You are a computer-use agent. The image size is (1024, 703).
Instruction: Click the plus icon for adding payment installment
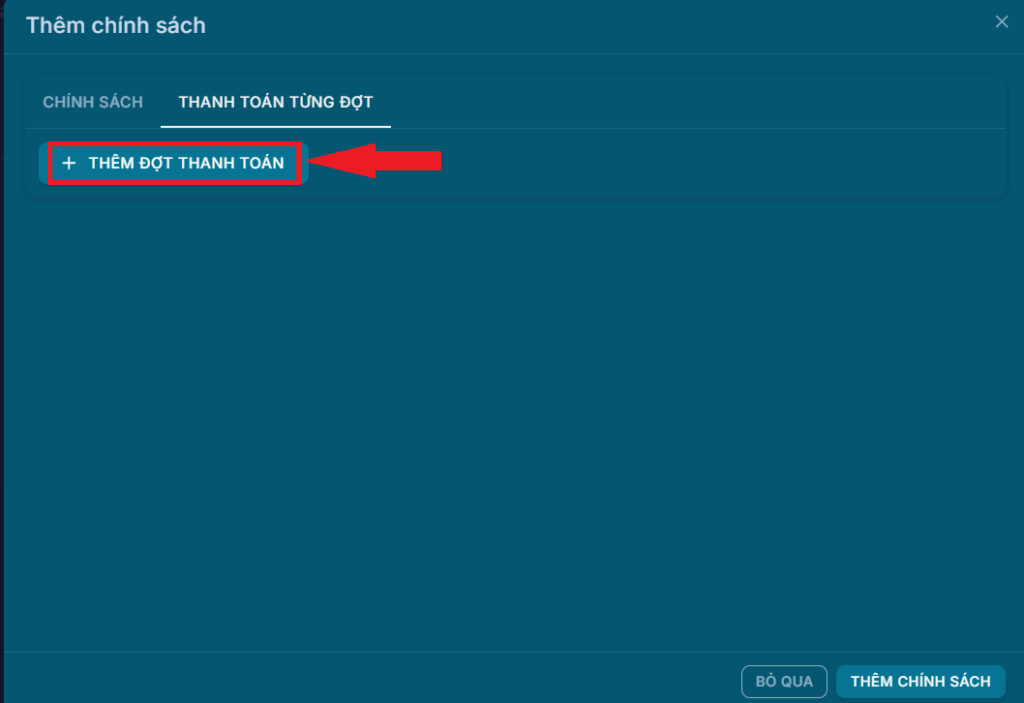click(69, 163)
